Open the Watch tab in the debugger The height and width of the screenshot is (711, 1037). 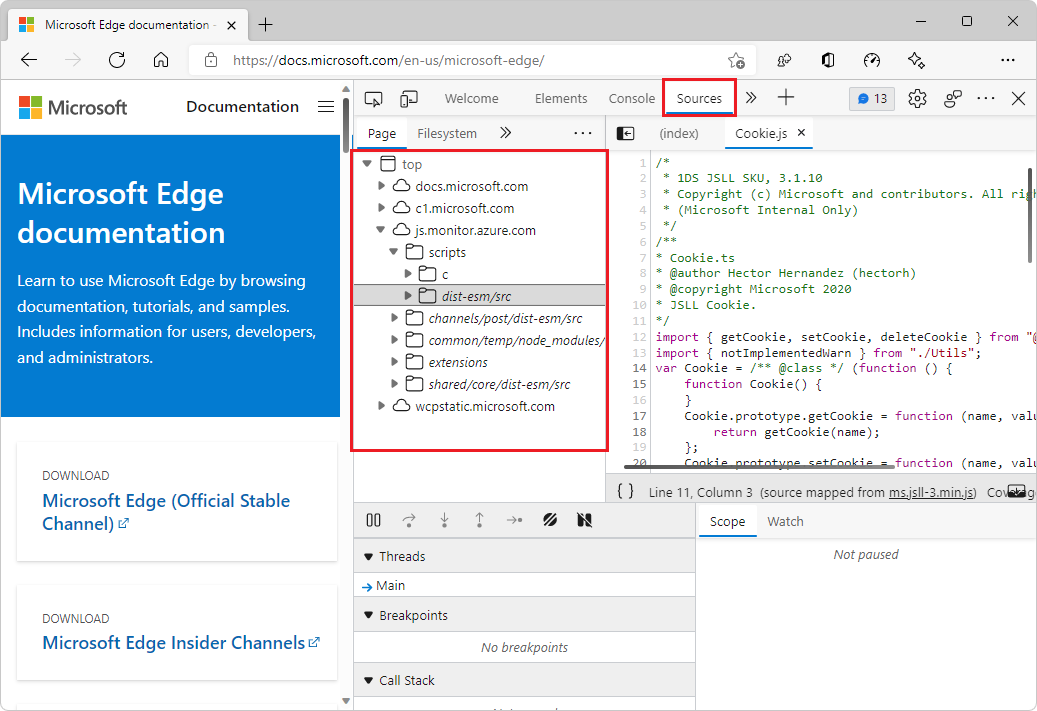tap(786, 521)
